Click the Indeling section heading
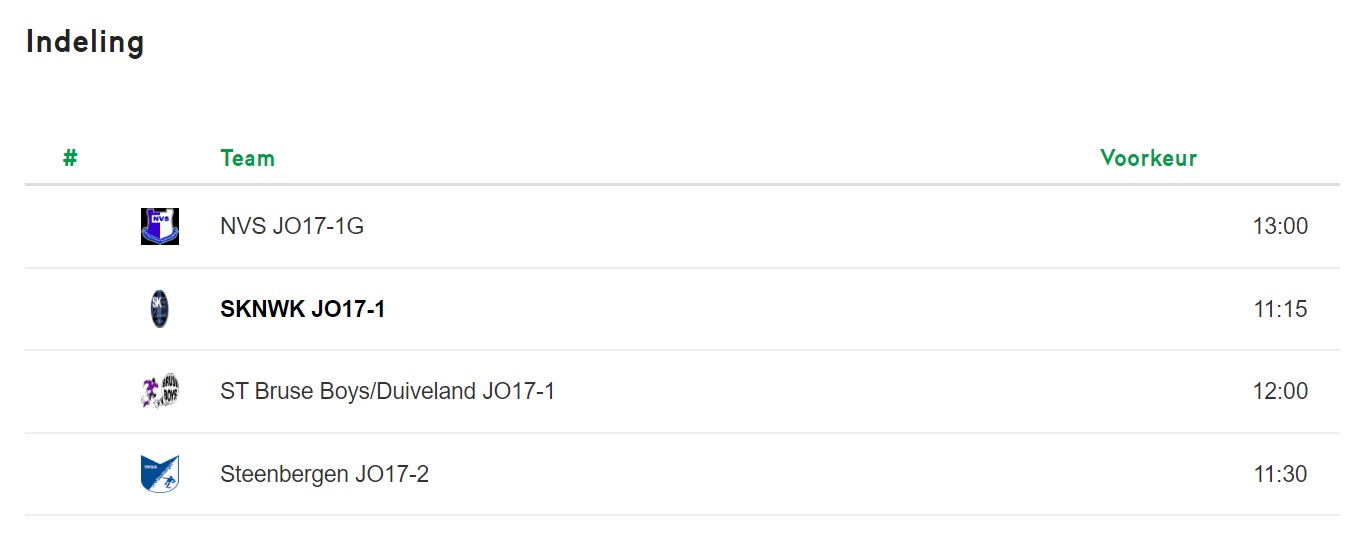 85,42
